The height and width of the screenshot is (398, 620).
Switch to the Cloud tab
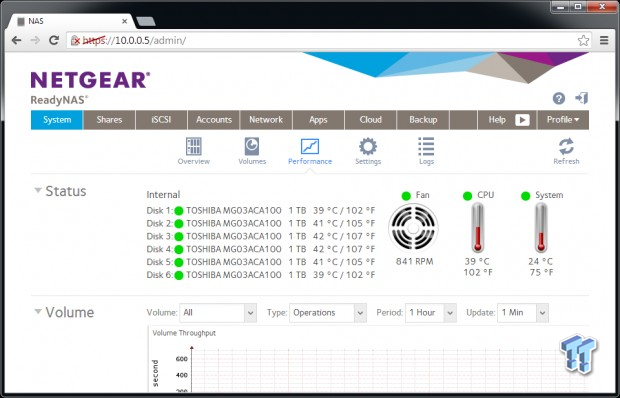(x=370, y=120)
